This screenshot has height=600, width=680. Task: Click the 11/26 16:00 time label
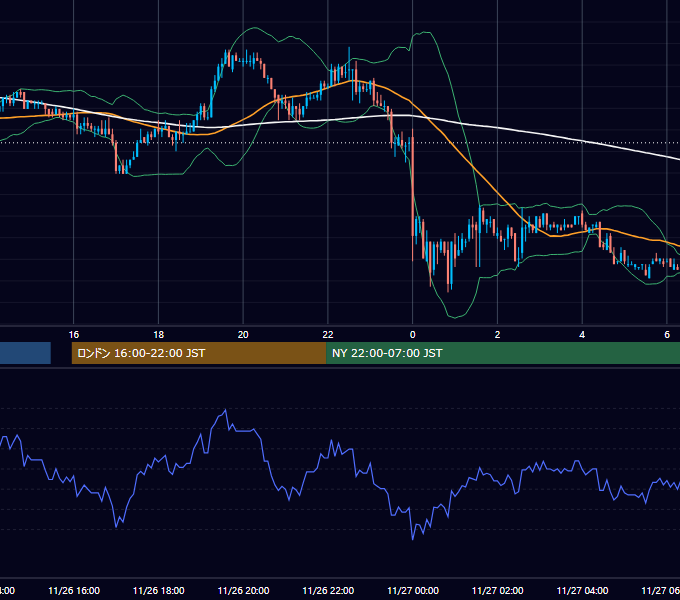74,590
